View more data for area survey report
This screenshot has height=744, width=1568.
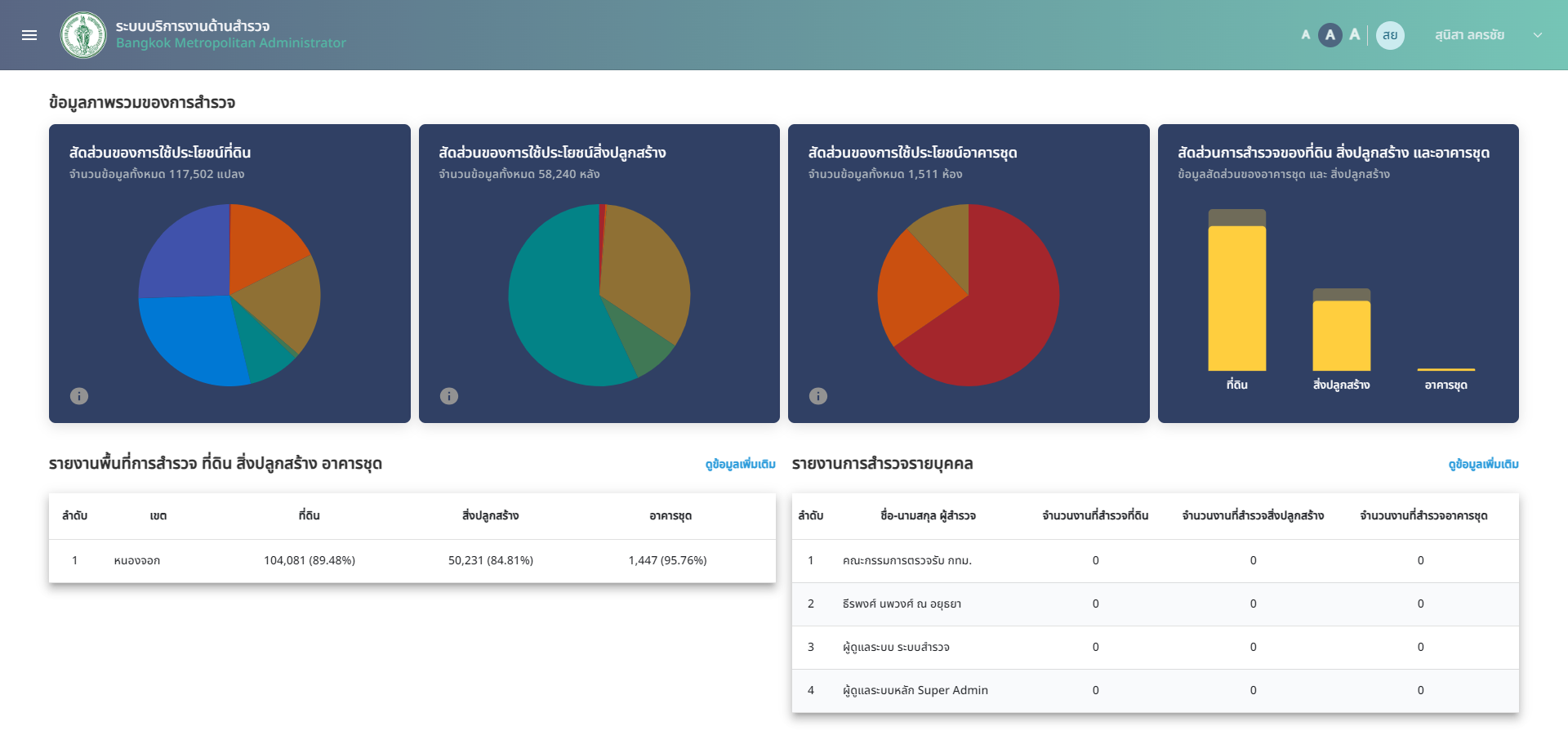tap(740, 464)
